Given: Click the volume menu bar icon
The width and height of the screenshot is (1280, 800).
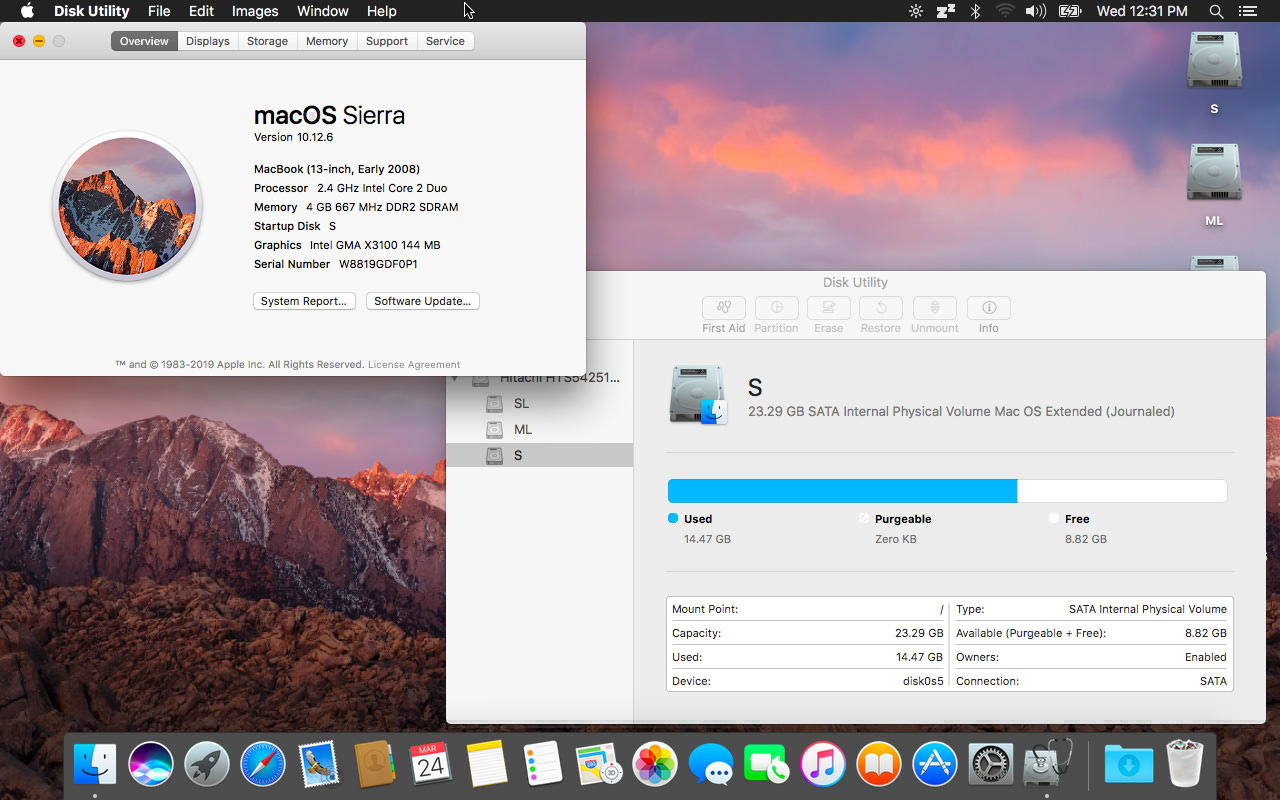Looking at the screenshot, I should 1036,11.
